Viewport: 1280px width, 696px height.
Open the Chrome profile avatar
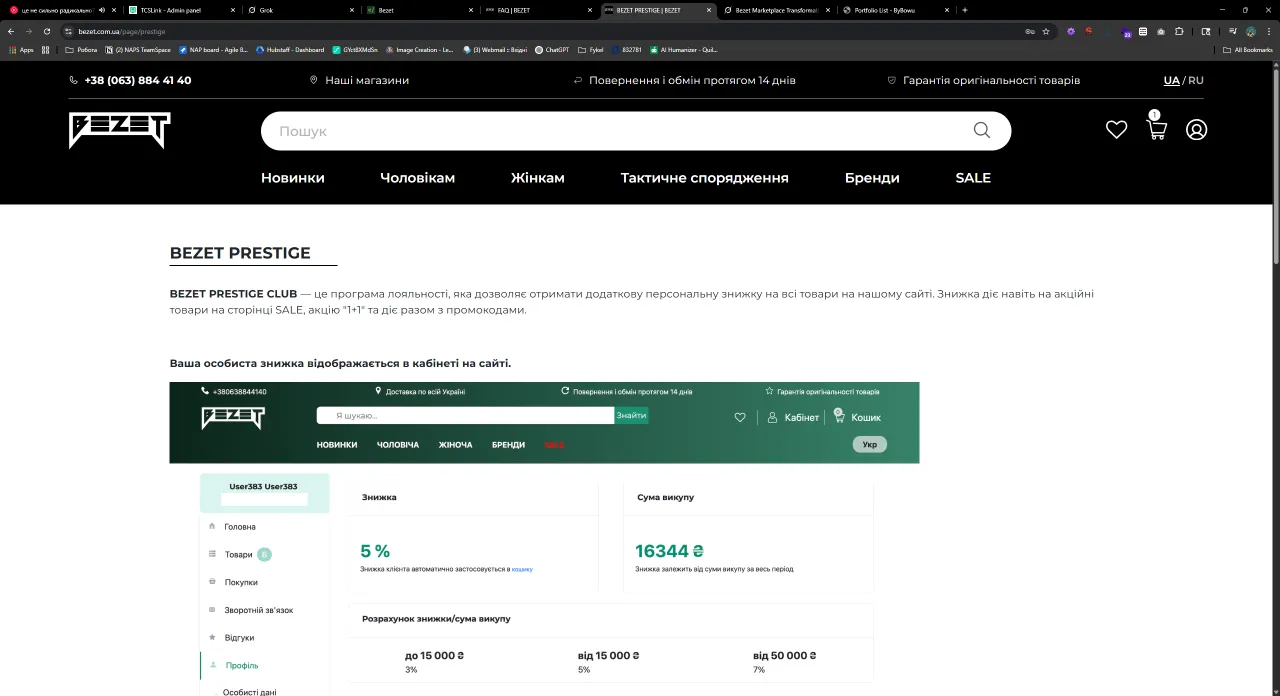1251,31
